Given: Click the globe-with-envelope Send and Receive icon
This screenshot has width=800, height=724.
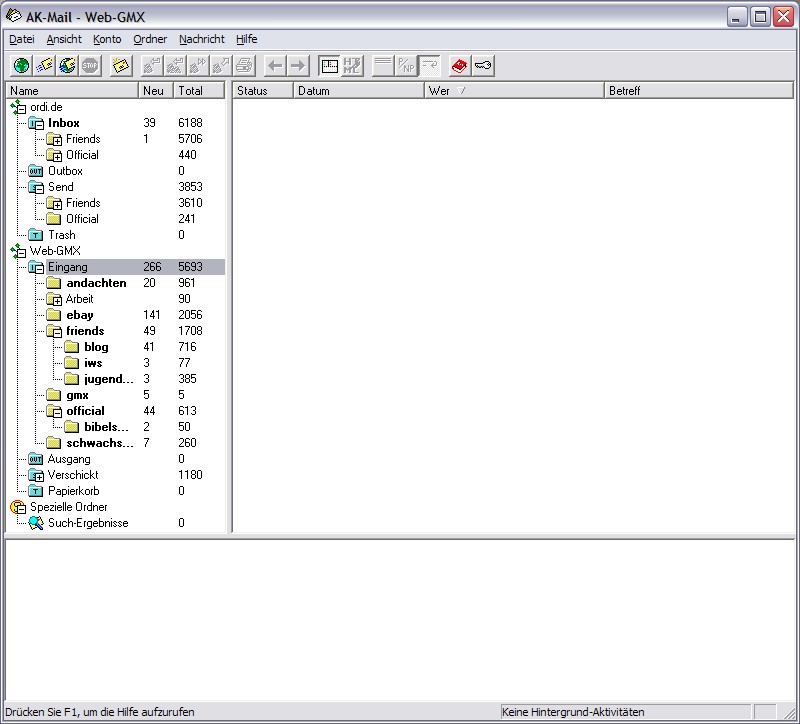Looking at the screenshot, I should click(x=67, y=66).
